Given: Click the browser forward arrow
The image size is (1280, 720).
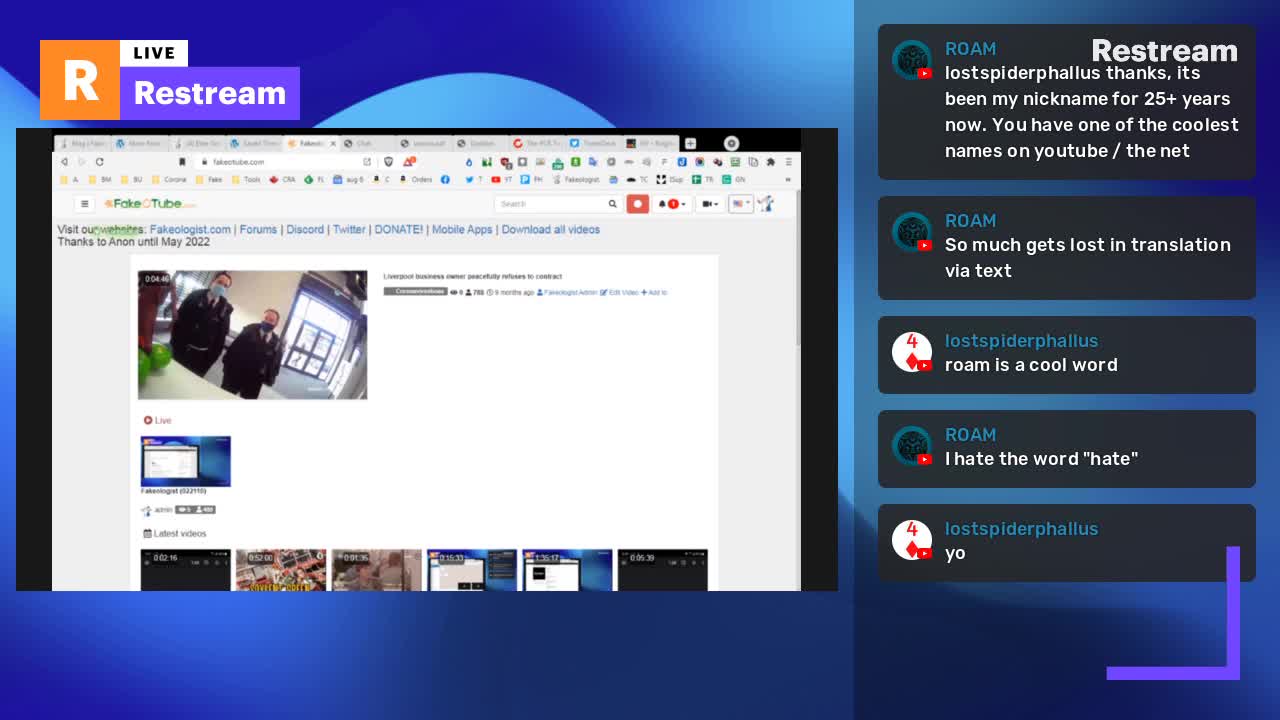Looking at the screenshot, I should pos(82,161).
